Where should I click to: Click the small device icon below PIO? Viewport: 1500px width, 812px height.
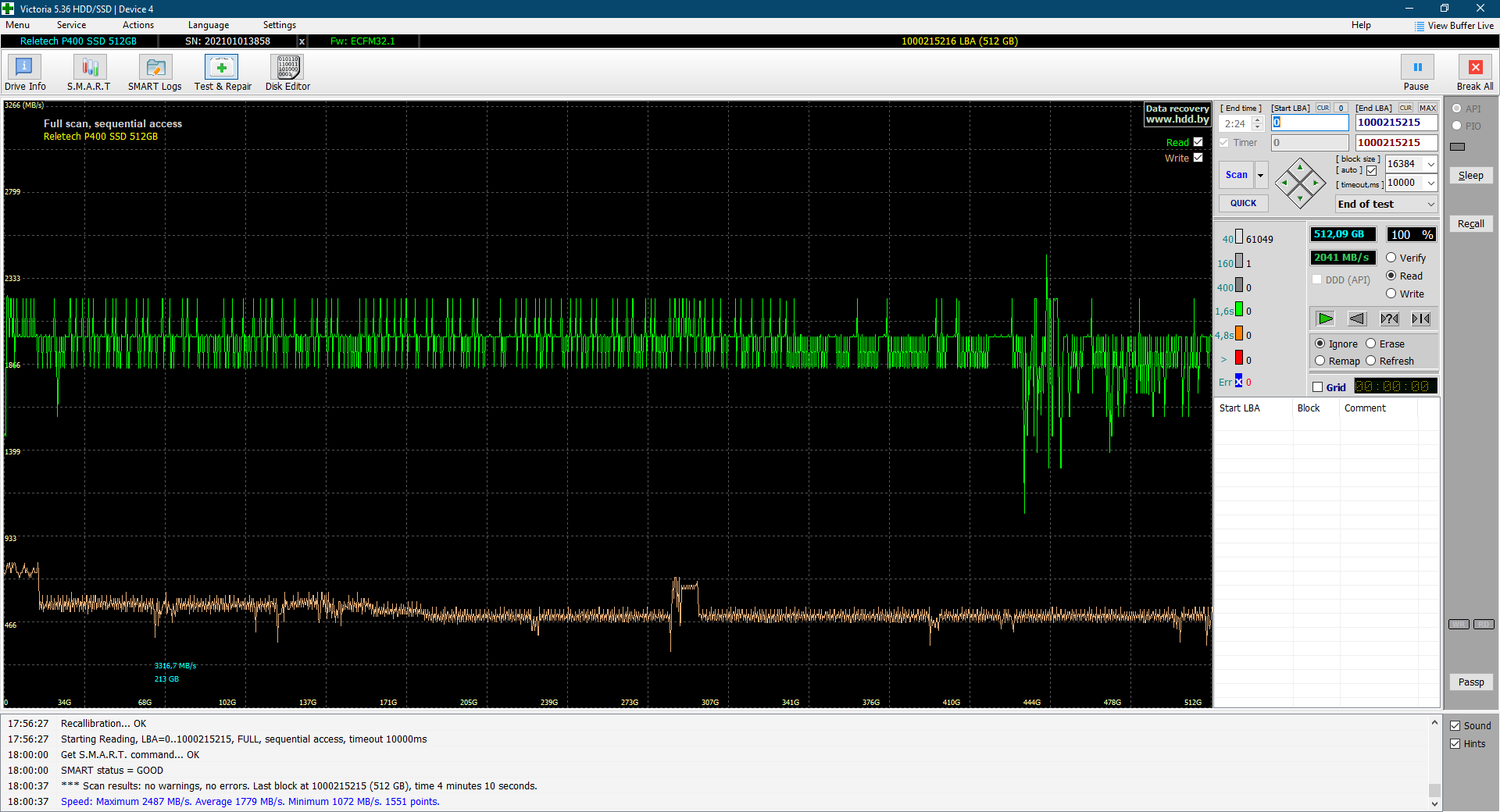1458,147
